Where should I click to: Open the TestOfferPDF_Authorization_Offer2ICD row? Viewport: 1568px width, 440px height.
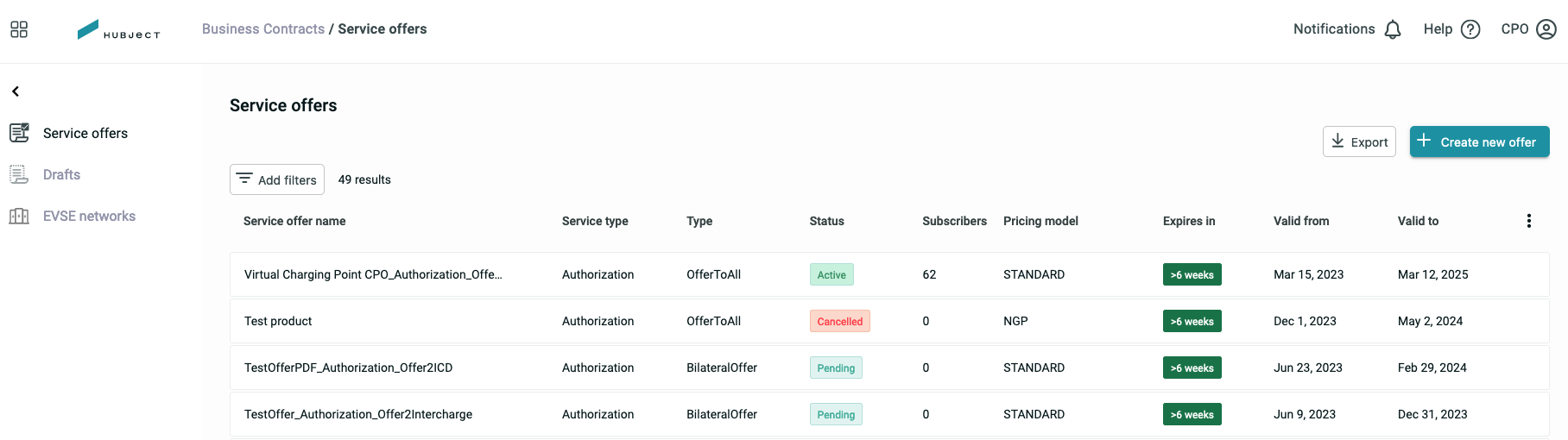click(x=889, y=368)
